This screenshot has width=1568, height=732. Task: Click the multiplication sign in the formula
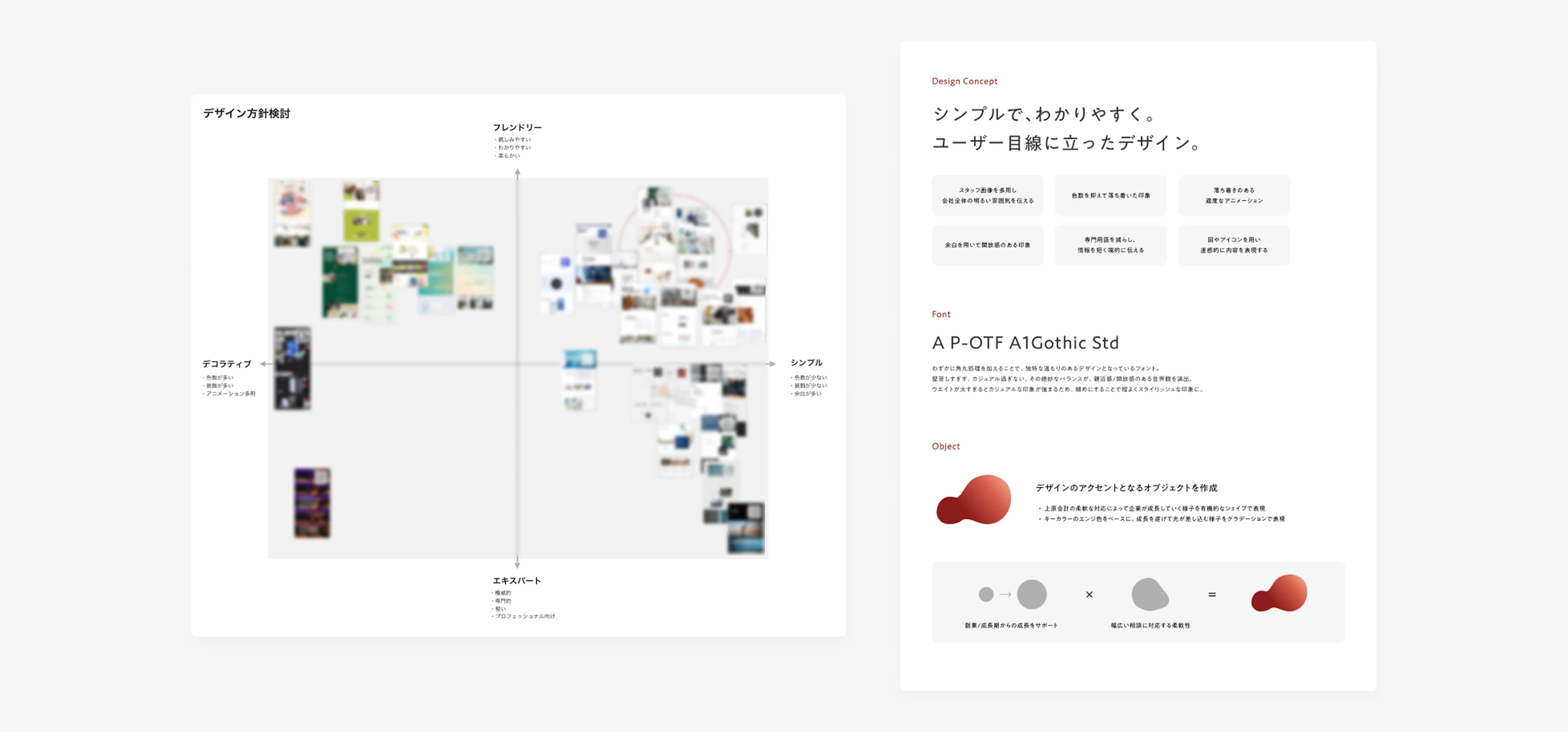coord(1089,594)
